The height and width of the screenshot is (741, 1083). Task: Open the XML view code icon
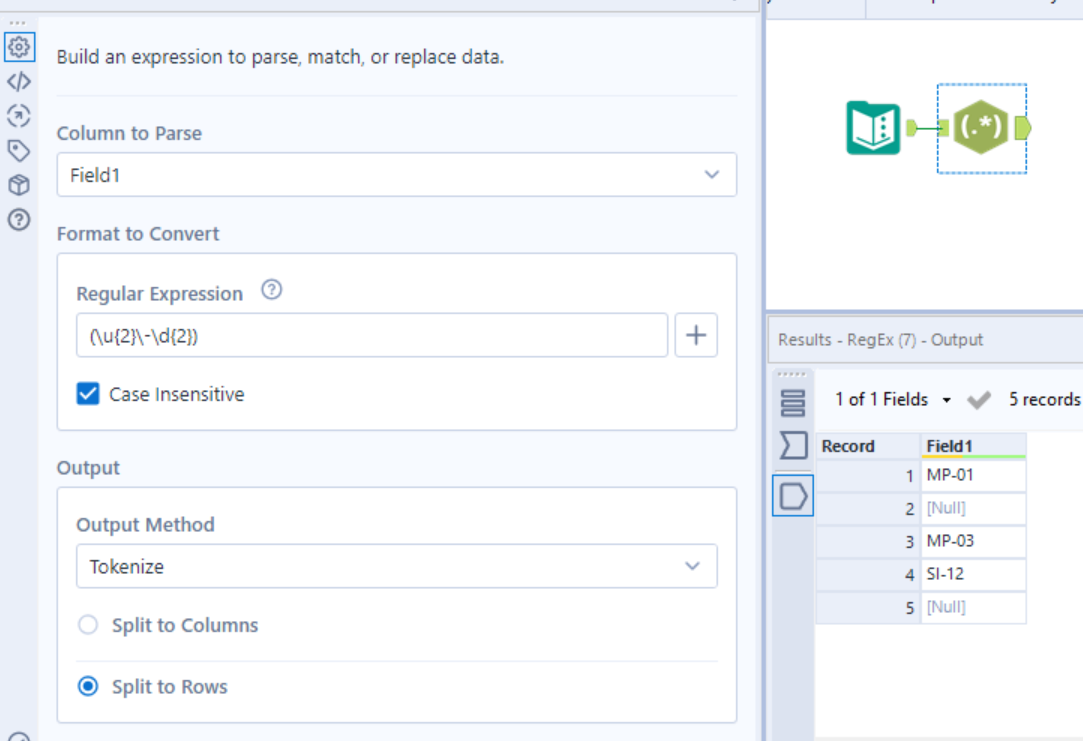tap(19, 81)
